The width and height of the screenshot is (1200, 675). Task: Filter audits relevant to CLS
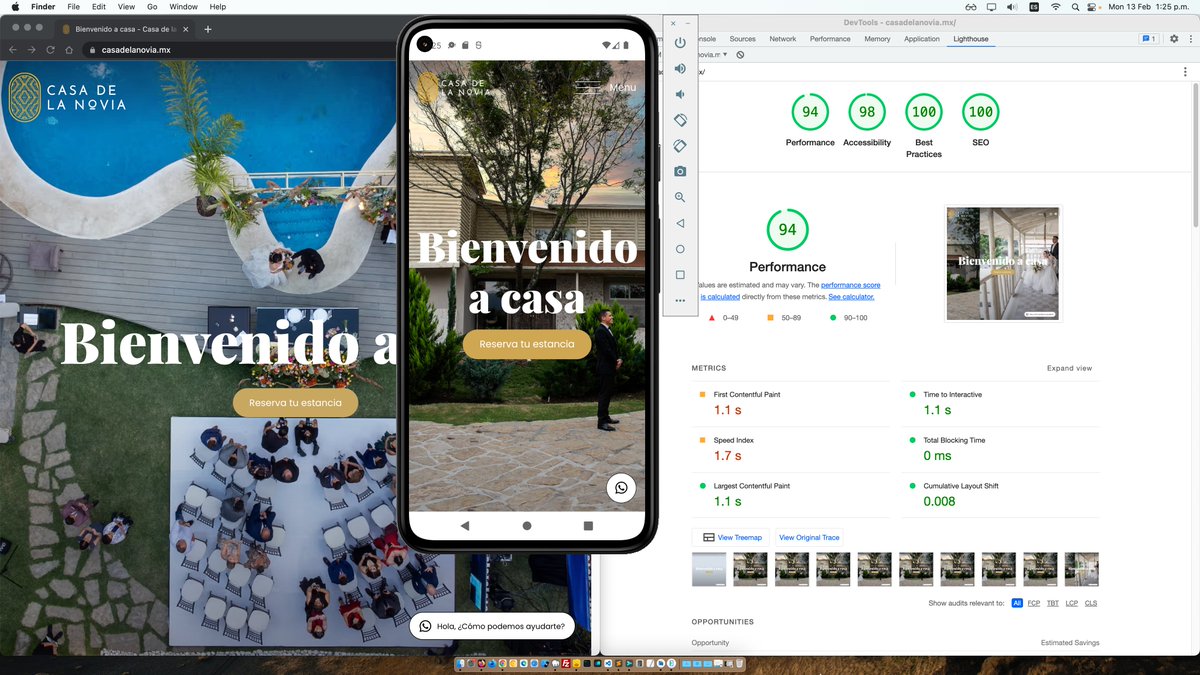[1091, 603]
